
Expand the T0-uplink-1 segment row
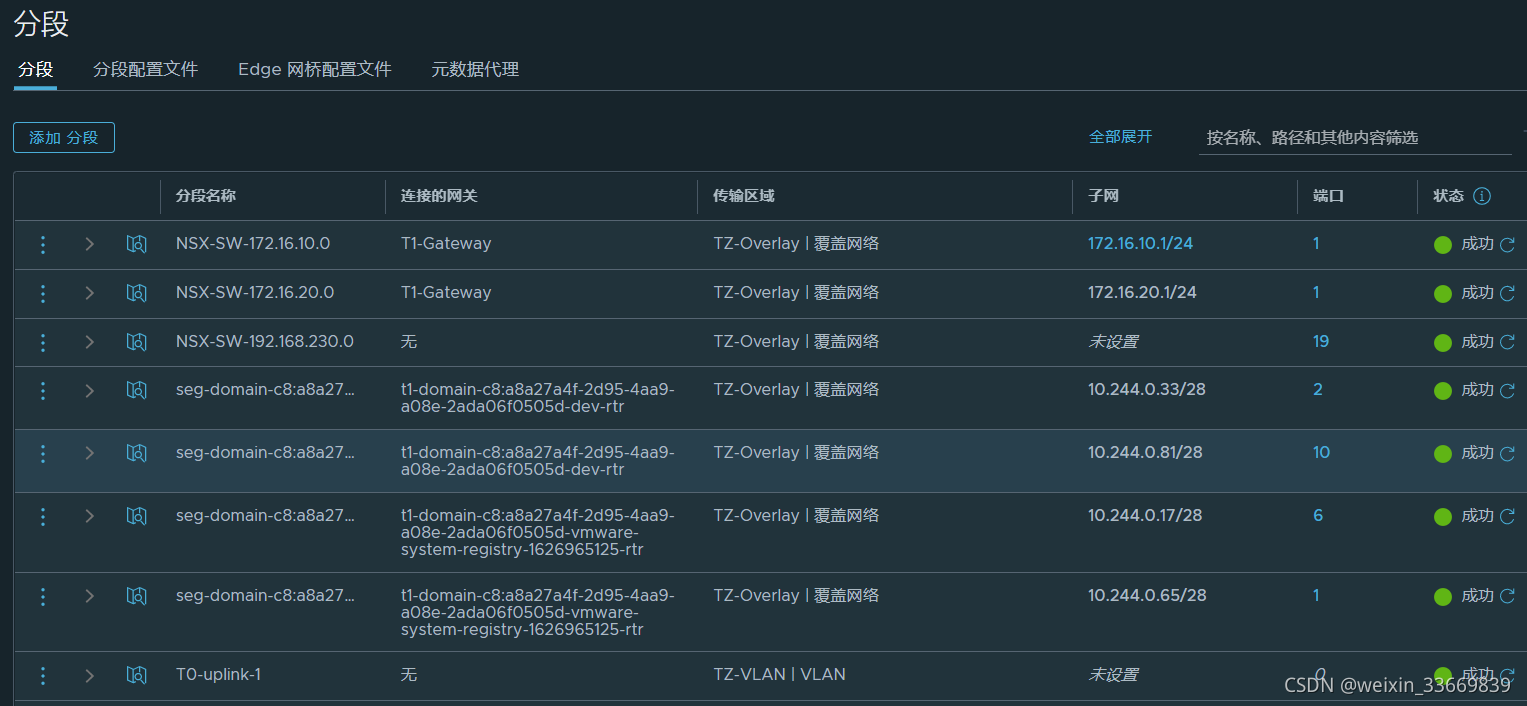pyautogui.click(x=89, y=676)
